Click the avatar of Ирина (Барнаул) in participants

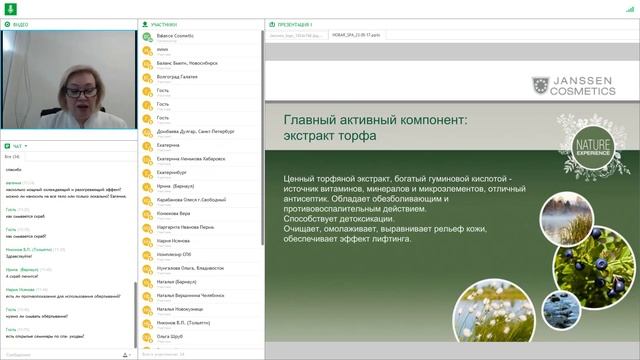point(147,187)
